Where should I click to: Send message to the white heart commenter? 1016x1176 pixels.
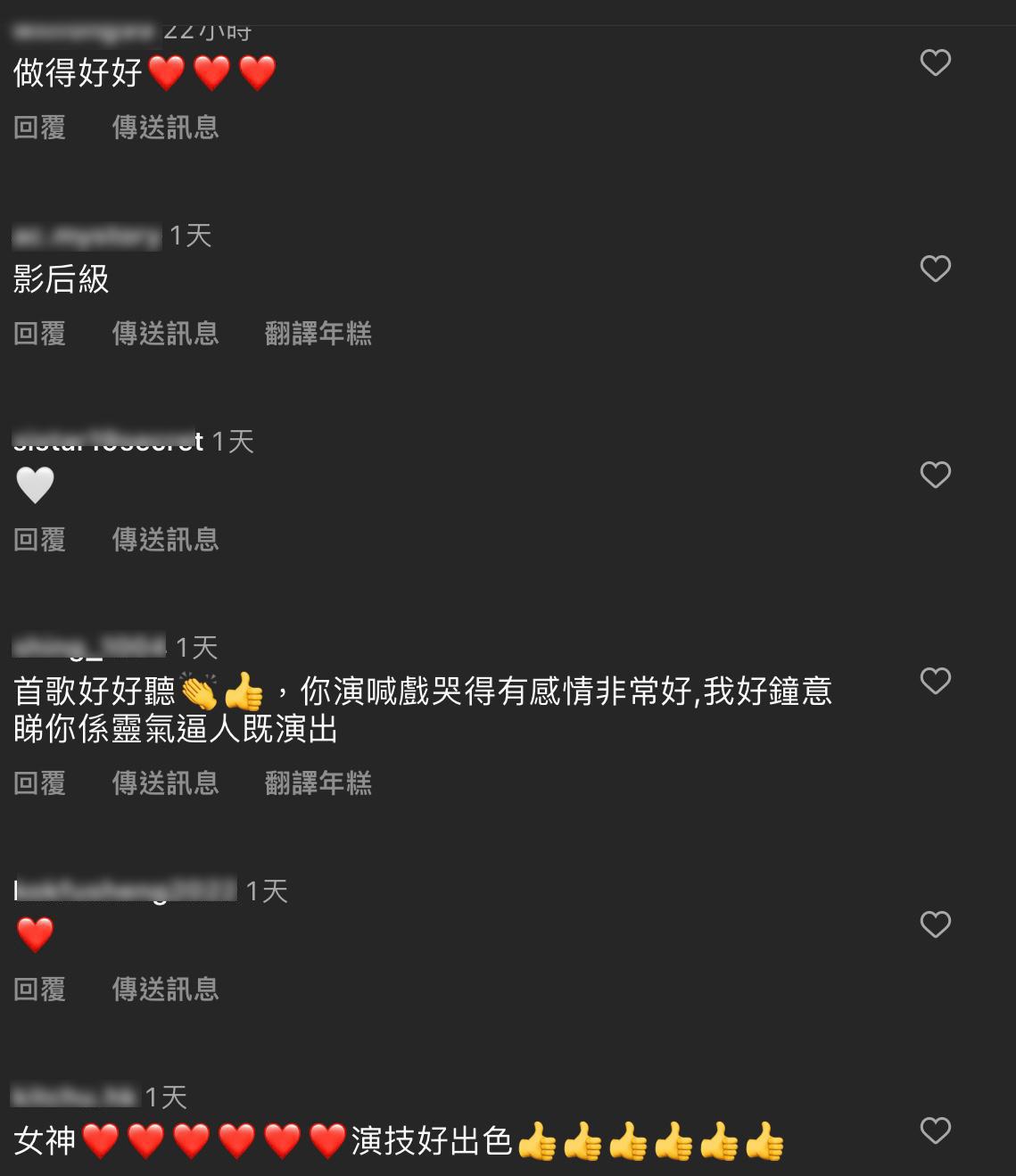[x=166, y=540]
